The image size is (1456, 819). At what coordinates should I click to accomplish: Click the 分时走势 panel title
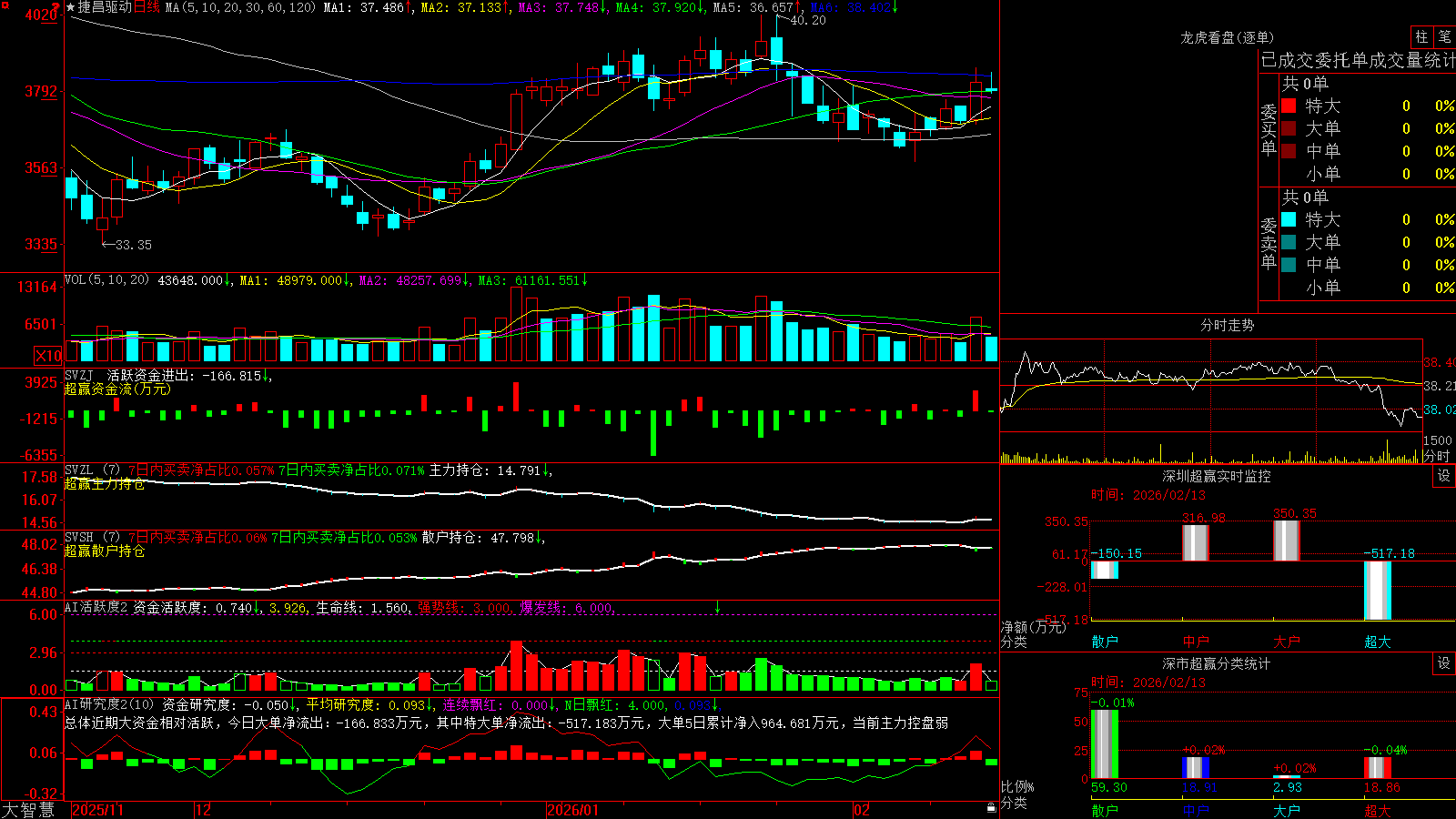click(x=1227, y=325)
